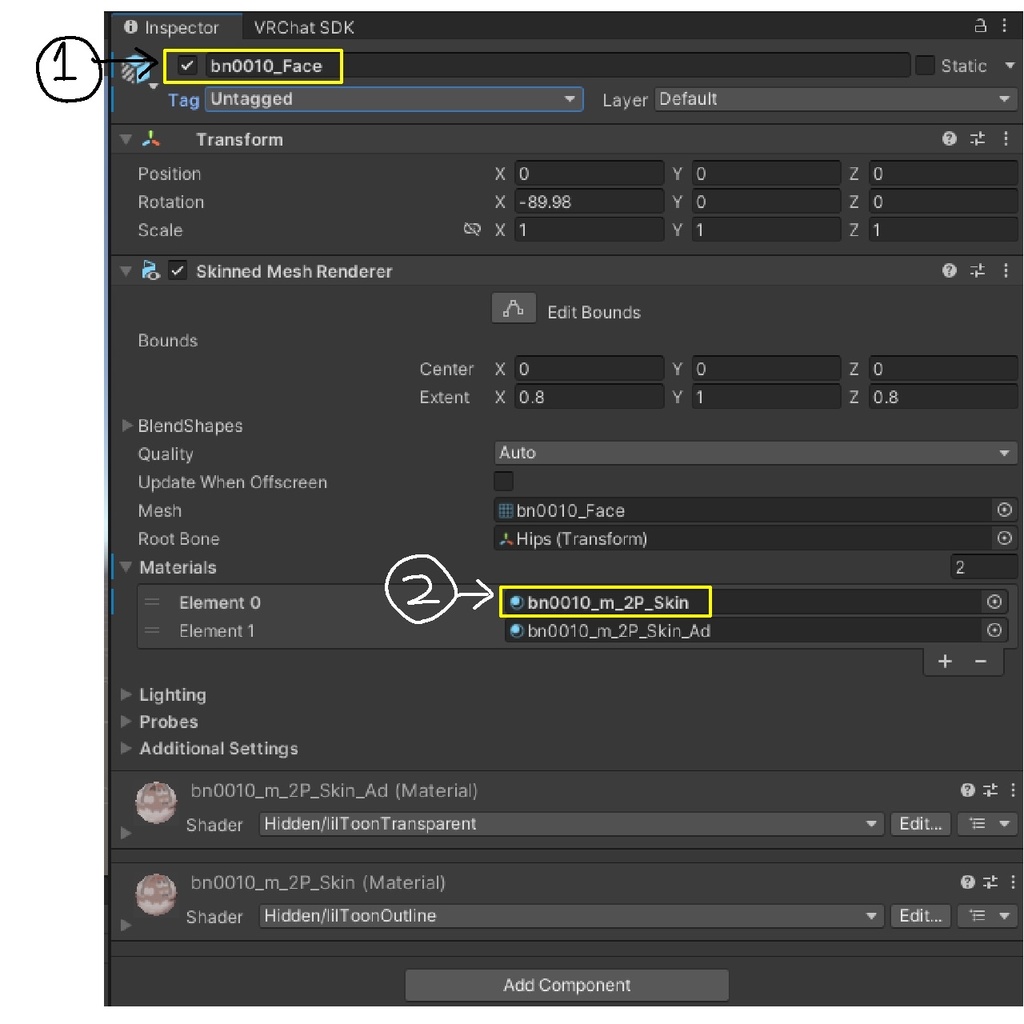Toggle the bn0010_Face active checkbox
The image size is (1024, 1024).
tap(187, 65)
